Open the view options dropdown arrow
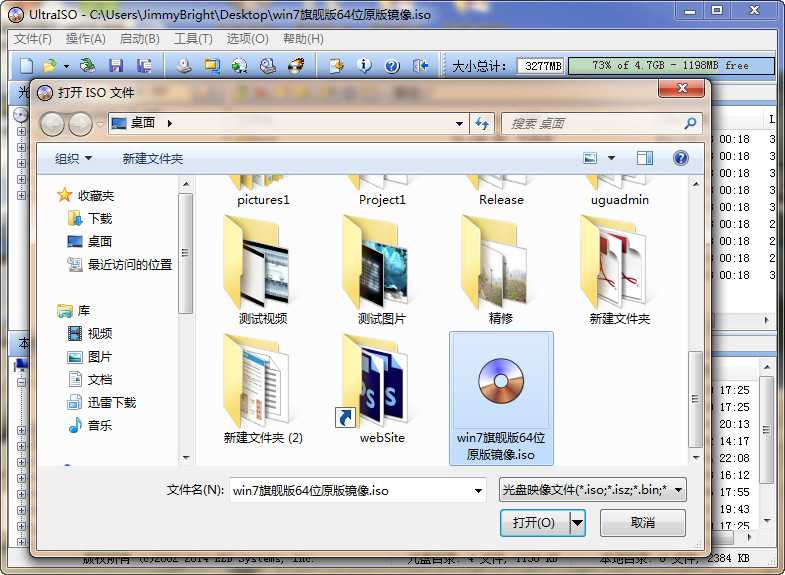Viewport: 785px width, 575px height. (x=611, y=159)
